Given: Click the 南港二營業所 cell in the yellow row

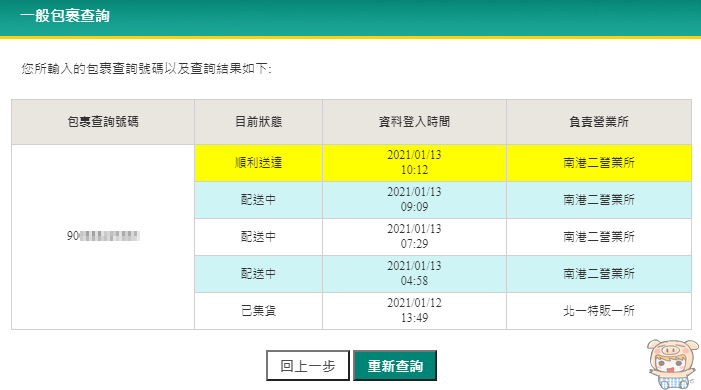Looking at the screenshot, I should (599, 163).
